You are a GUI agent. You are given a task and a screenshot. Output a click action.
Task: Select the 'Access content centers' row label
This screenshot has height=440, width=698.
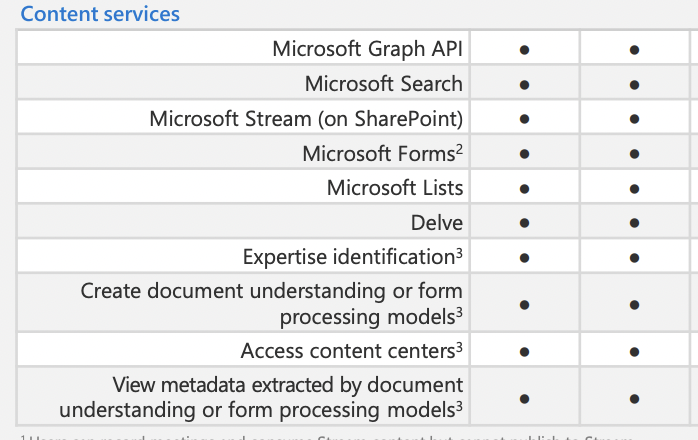[x=352, y=351]
